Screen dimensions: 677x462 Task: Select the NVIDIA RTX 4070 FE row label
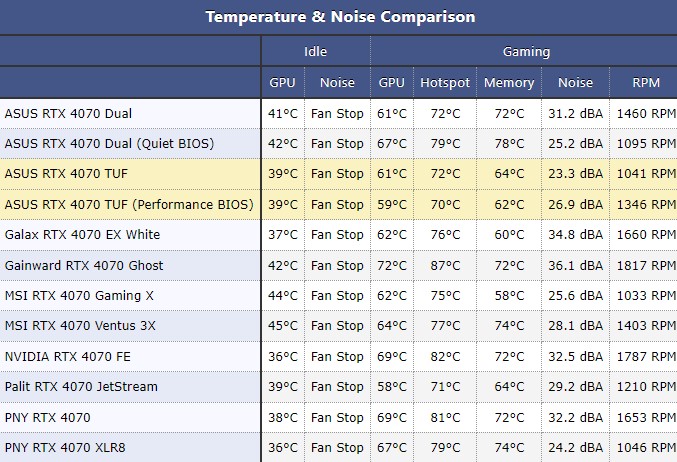(68, 356)
